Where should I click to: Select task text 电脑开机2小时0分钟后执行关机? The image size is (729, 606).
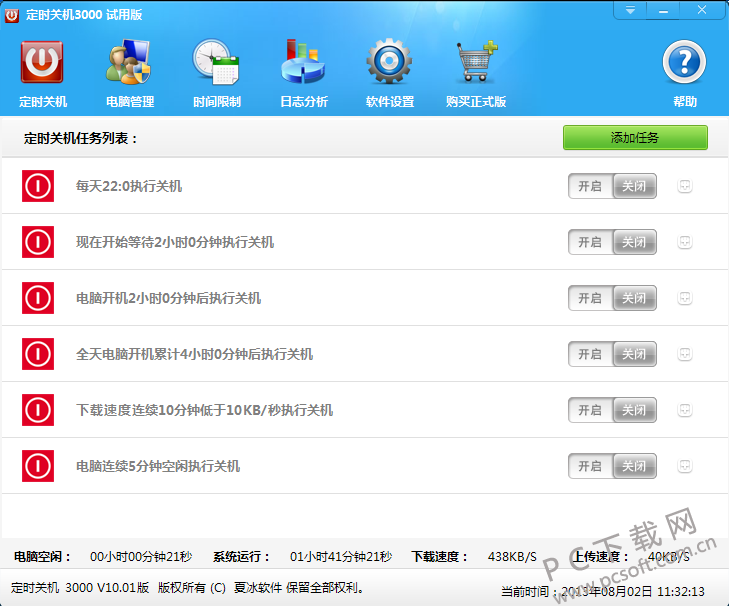coord(168,298)
